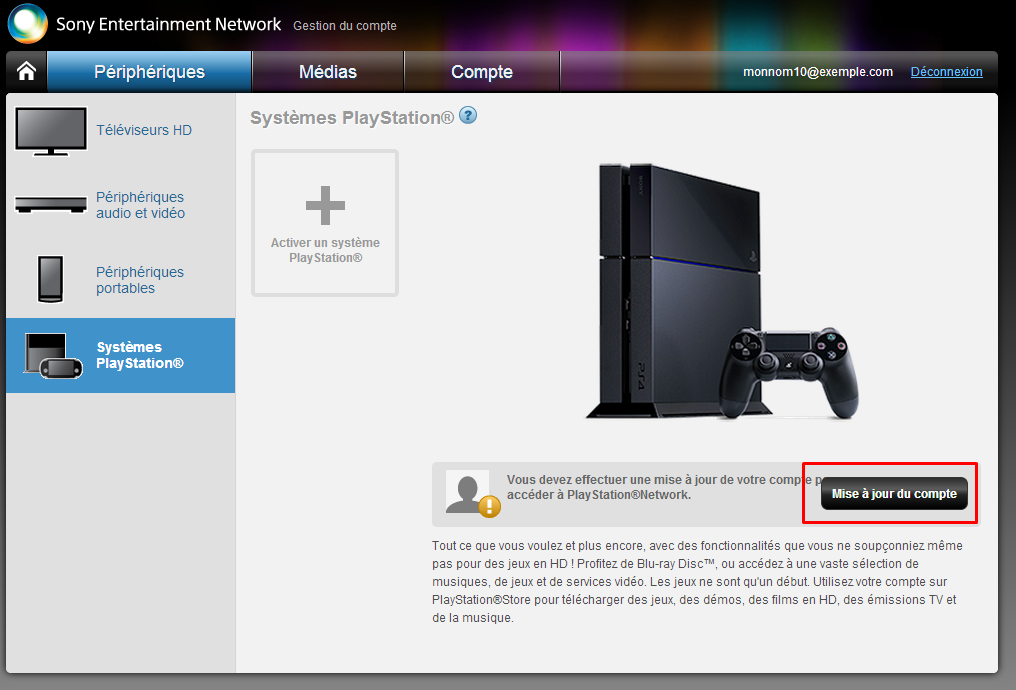
Task: Open the help question mark icon
Action: pyautogui.click(x=468, y=115)
